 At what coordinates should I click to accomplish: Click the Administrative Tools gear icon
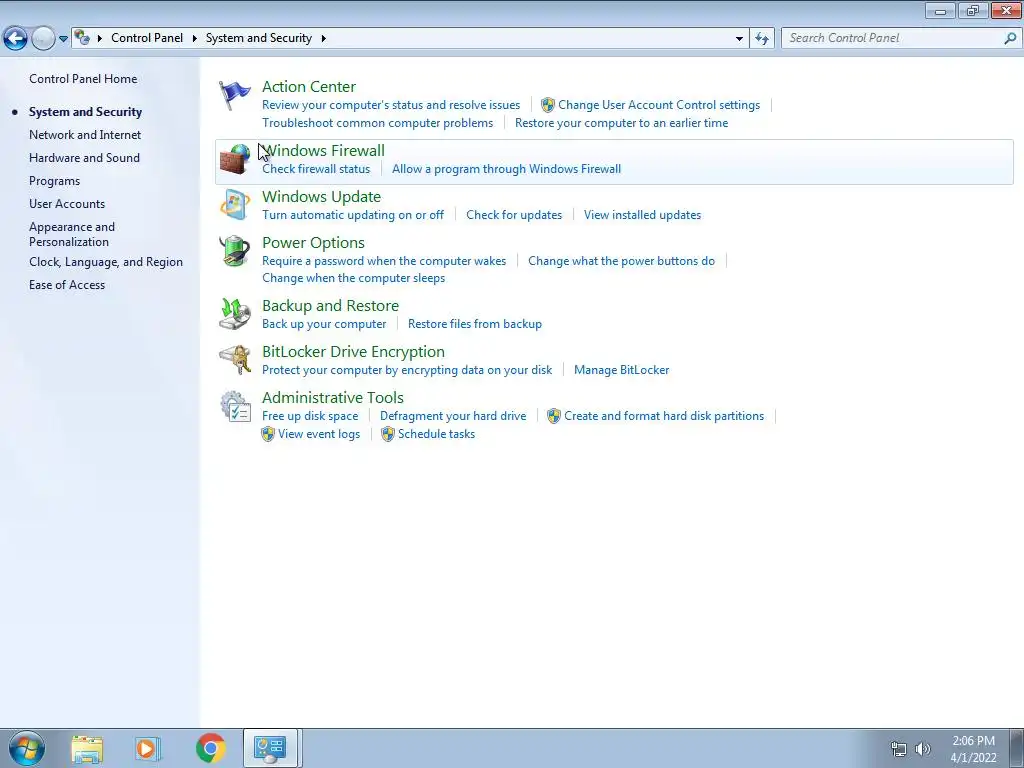235,406
